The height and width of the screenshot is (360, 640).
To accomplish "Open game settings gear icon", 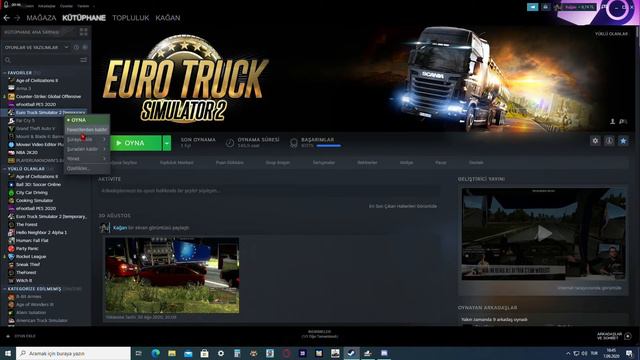I will 595,141.
